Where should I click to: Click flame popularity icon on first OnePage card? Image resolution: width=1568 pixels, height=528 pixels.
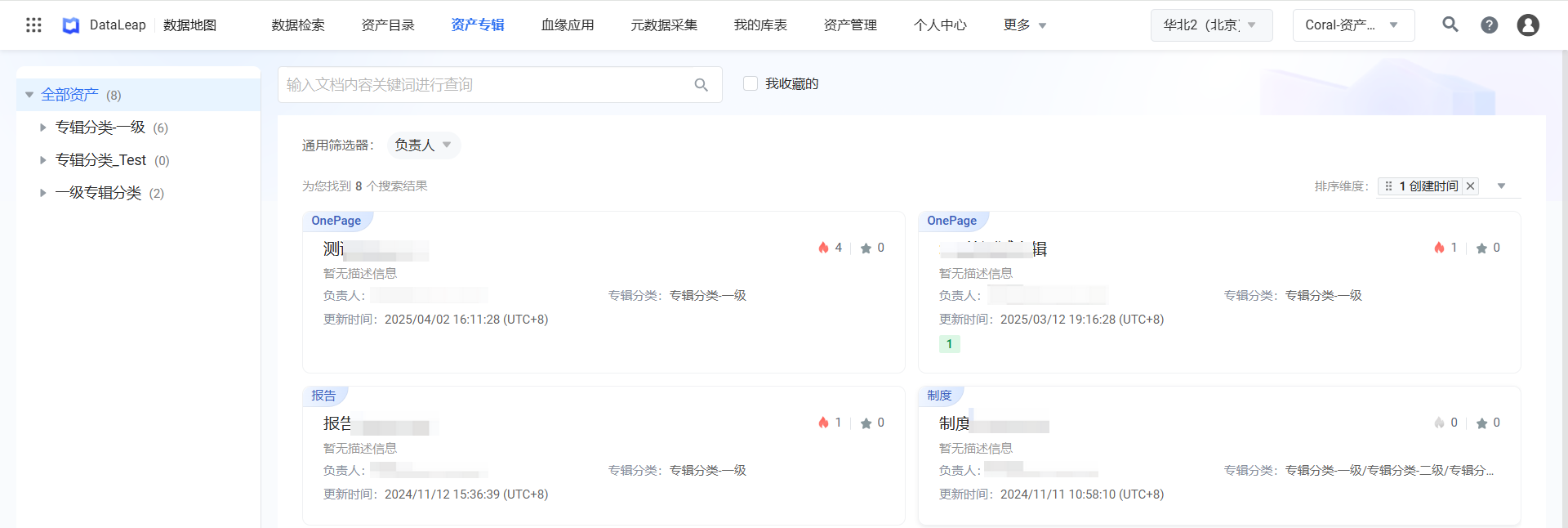[823, 248]
